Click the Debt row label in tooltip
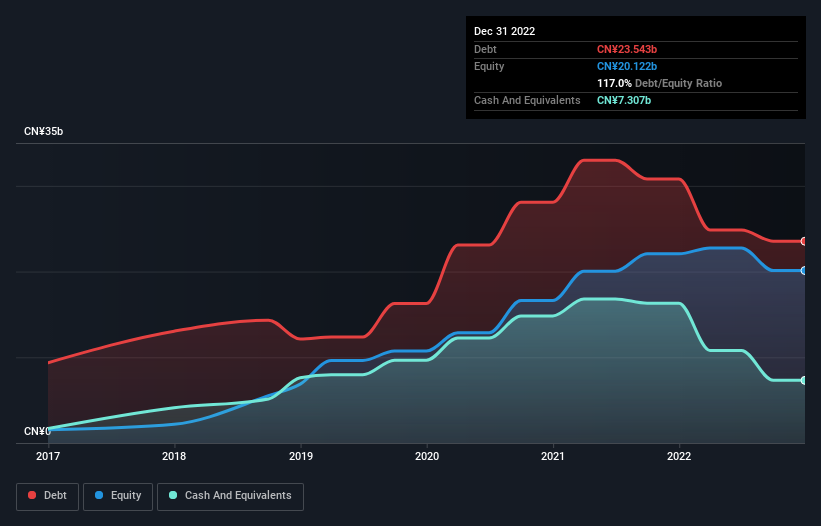Screen dimensions: 821x526 485,49
